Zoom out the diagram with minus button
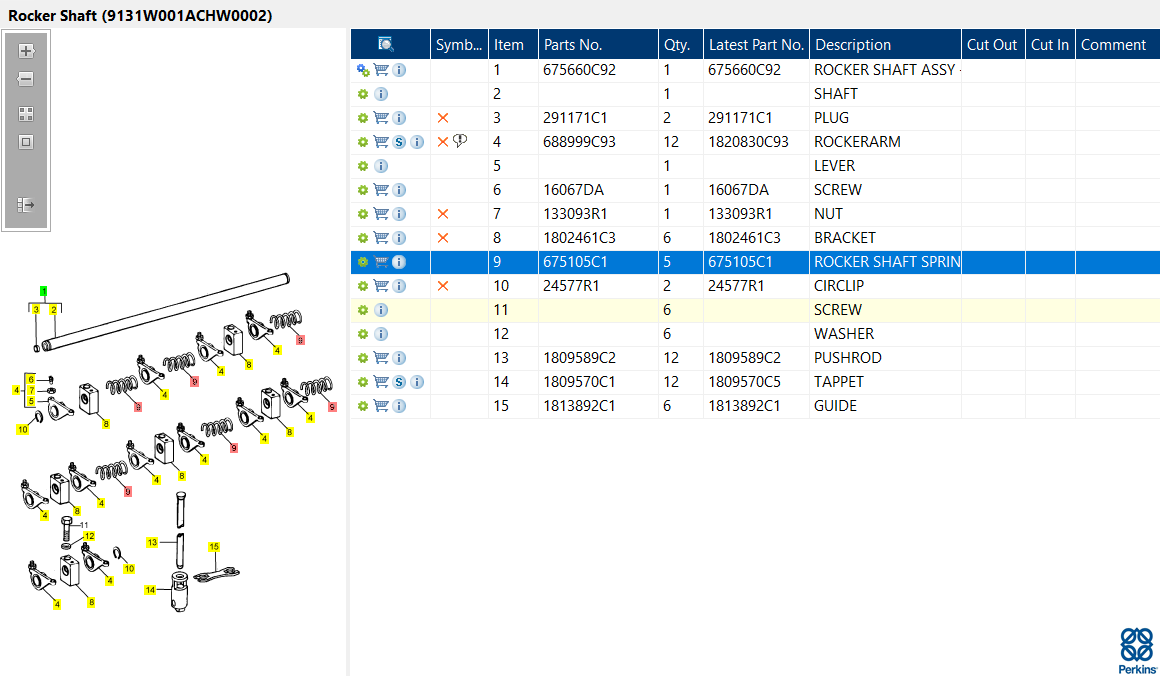 click(x=26, y=79)
